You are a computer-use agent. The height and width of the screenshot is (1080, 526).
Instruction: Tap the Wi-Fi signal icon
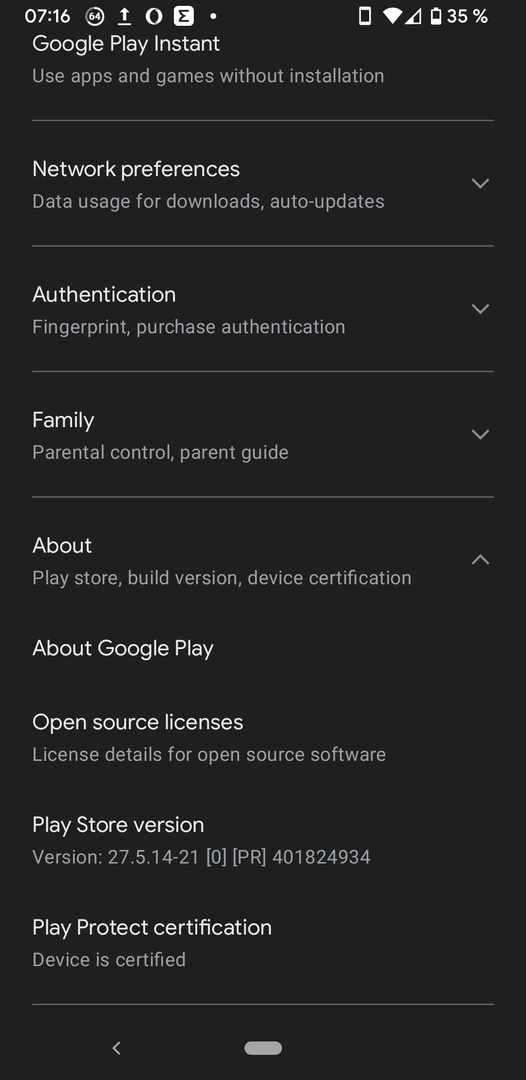tap(392, 16)
